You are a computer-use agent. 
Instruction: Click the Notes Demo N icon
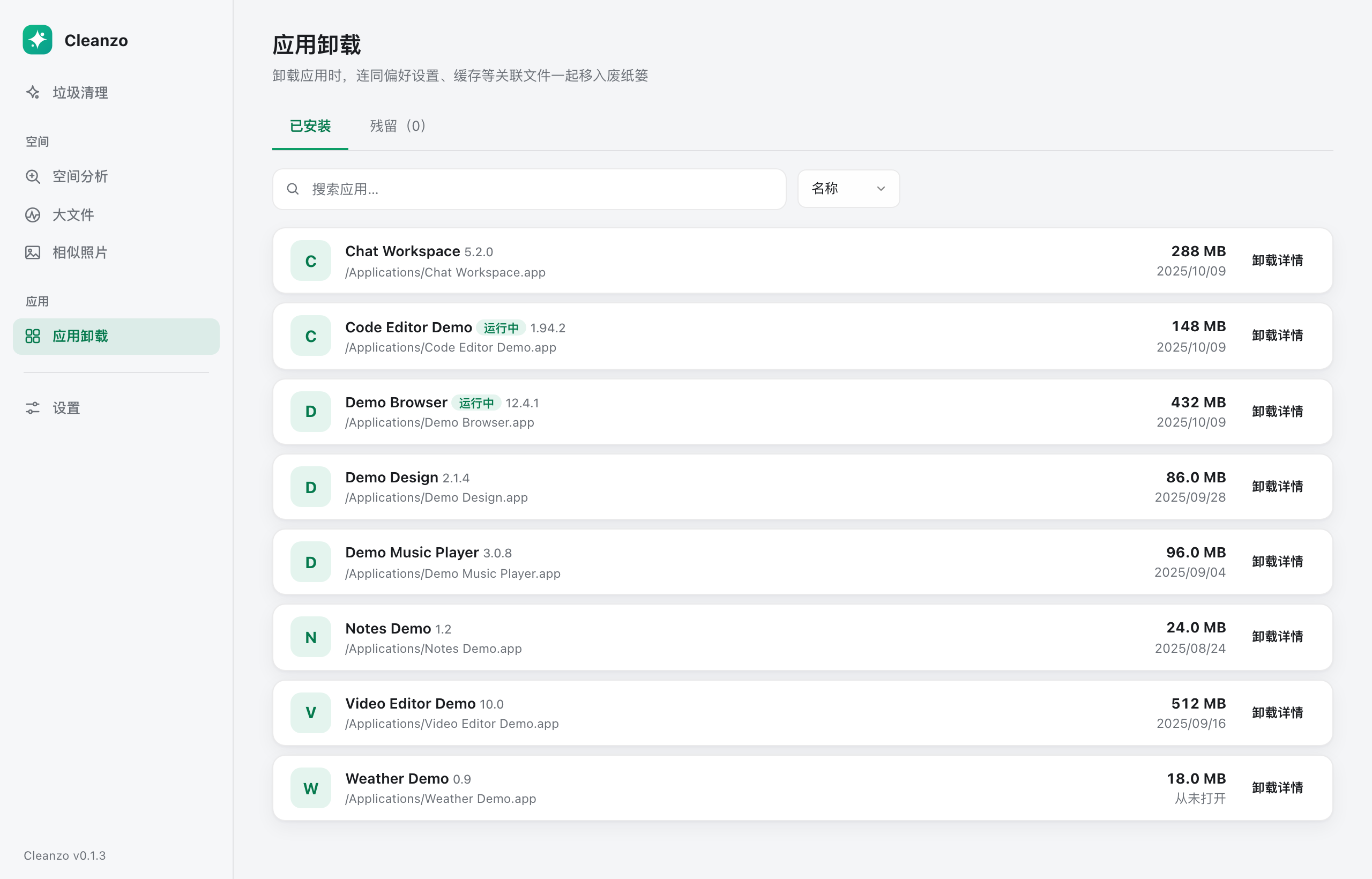click(x=311, y=638)
